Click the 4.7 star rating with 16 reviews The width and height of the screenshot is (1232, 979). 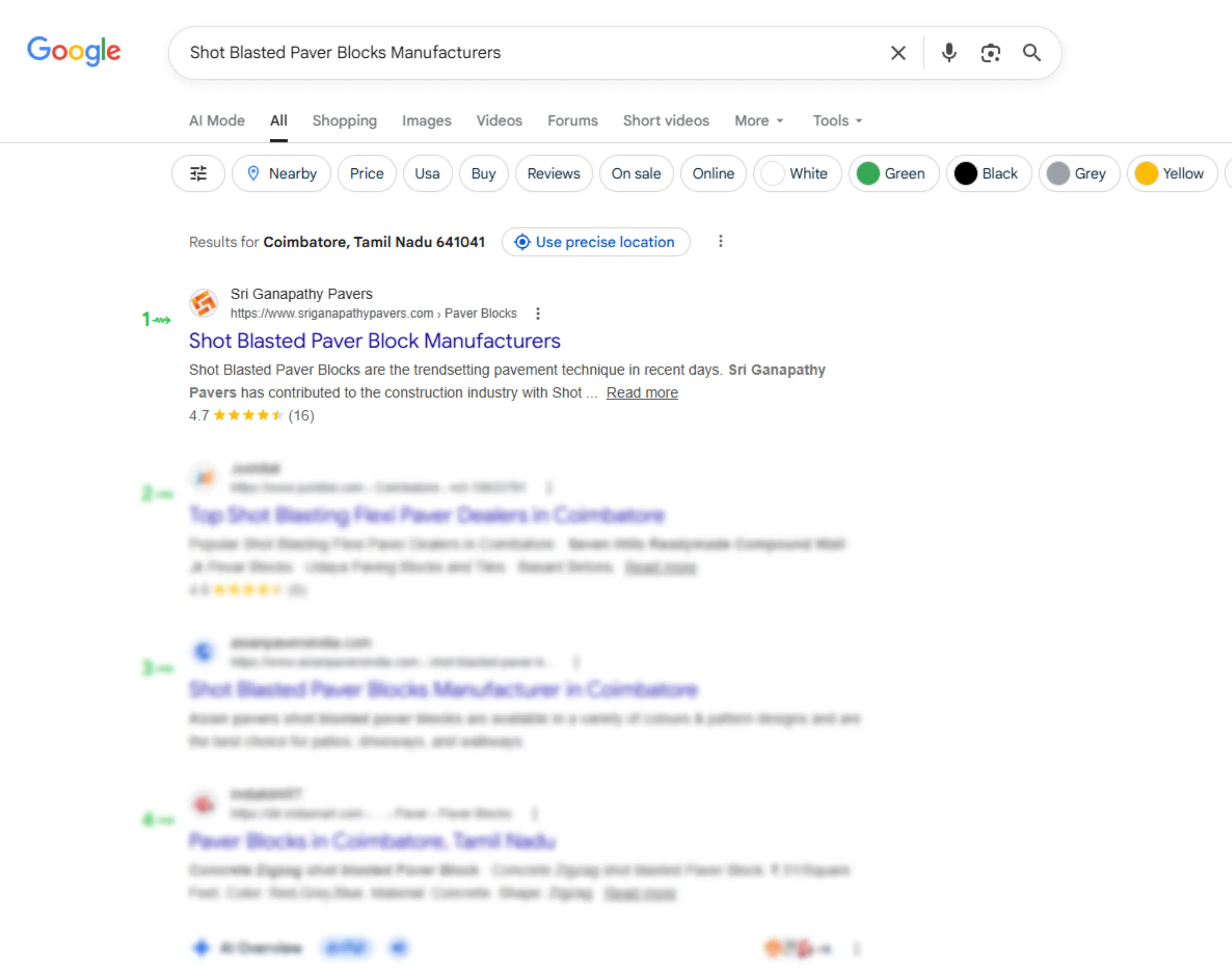tap(251, 415)
